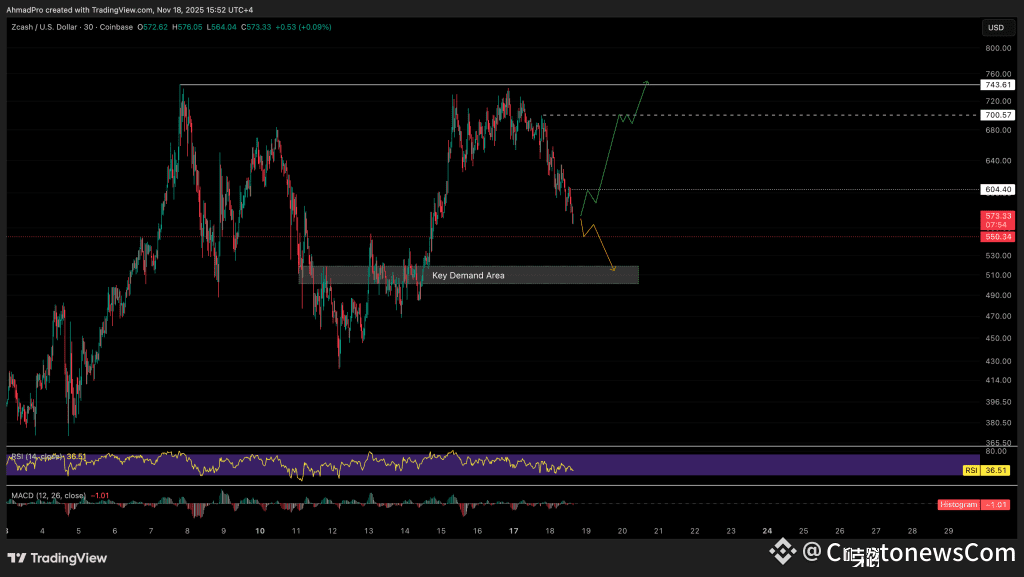The width and height of the screenshot is (1024, 577).
Task: Click the green upward arrow head projection
Action: coord(647,82)
